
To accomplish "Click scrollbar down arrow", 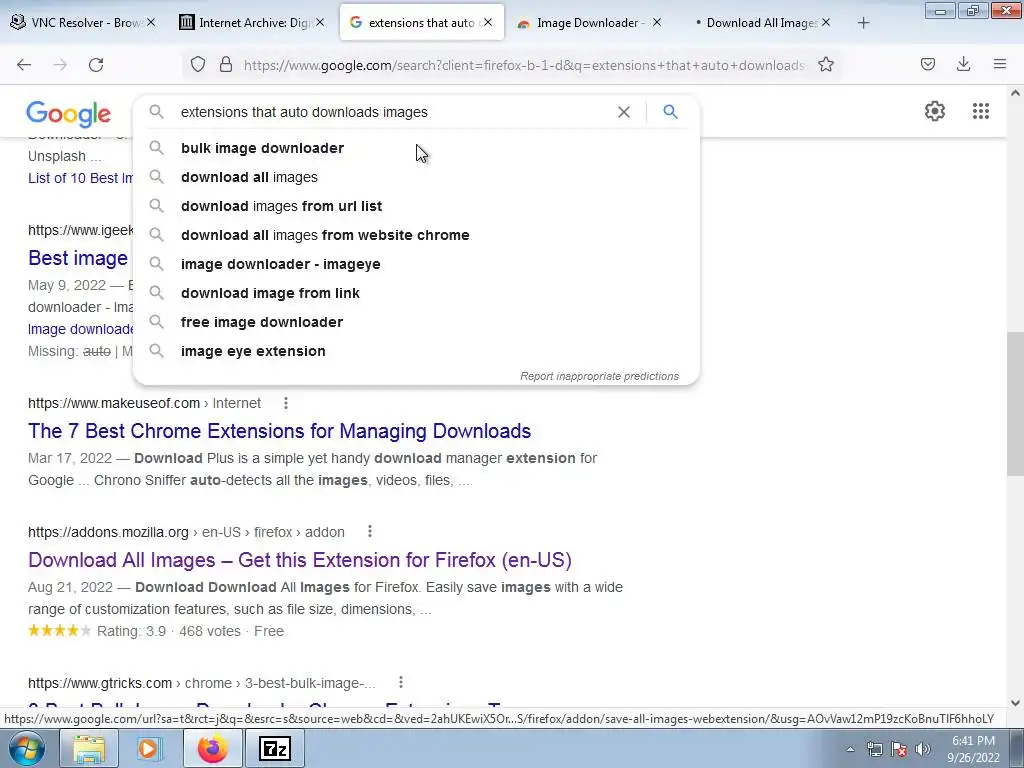I will pos(1015,703).
